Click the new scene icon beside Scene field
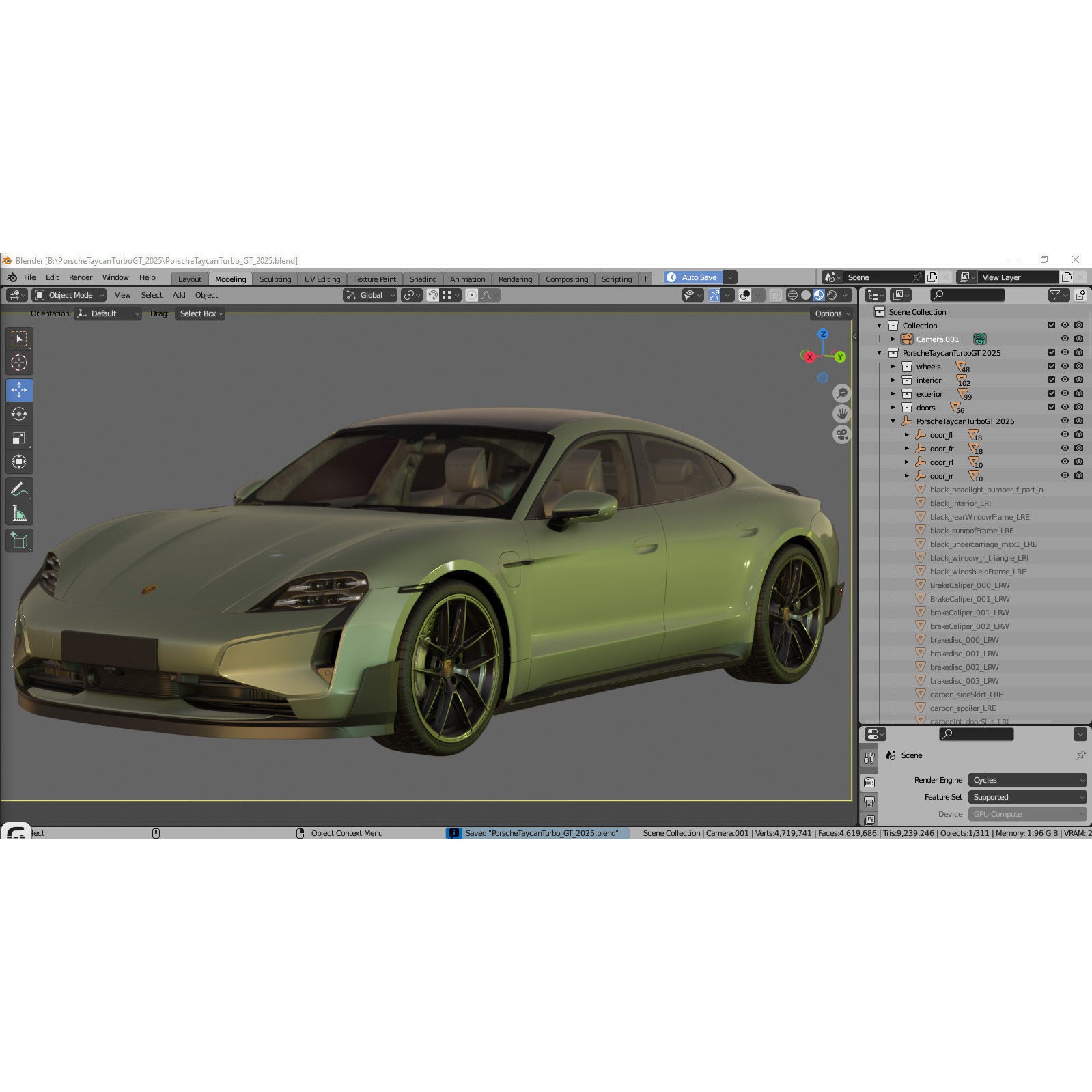The height and width of the screenshot is (1092, 1092). pos(932,277)
